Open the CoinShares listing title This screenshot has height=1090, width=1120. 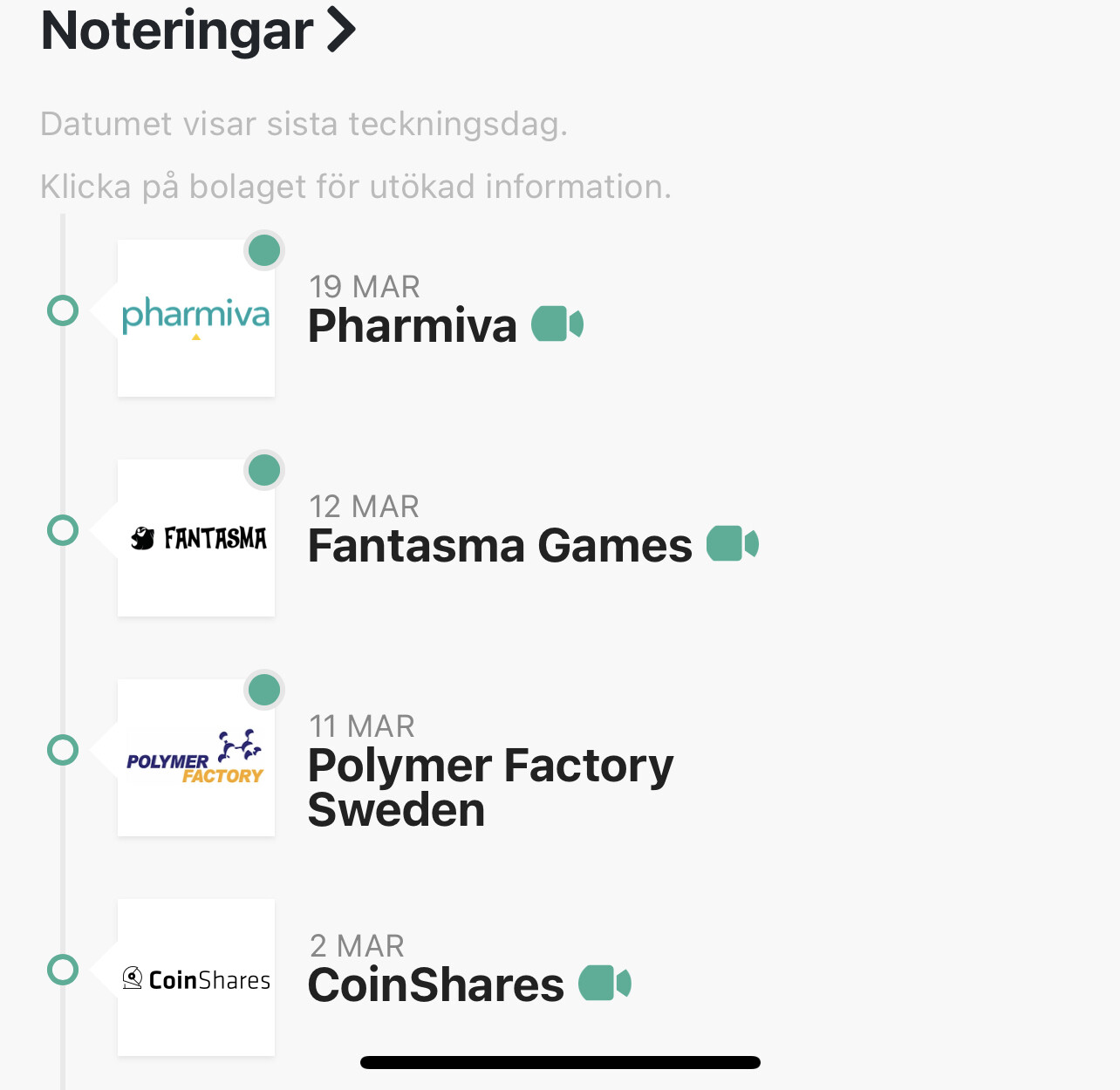(436, 985)
